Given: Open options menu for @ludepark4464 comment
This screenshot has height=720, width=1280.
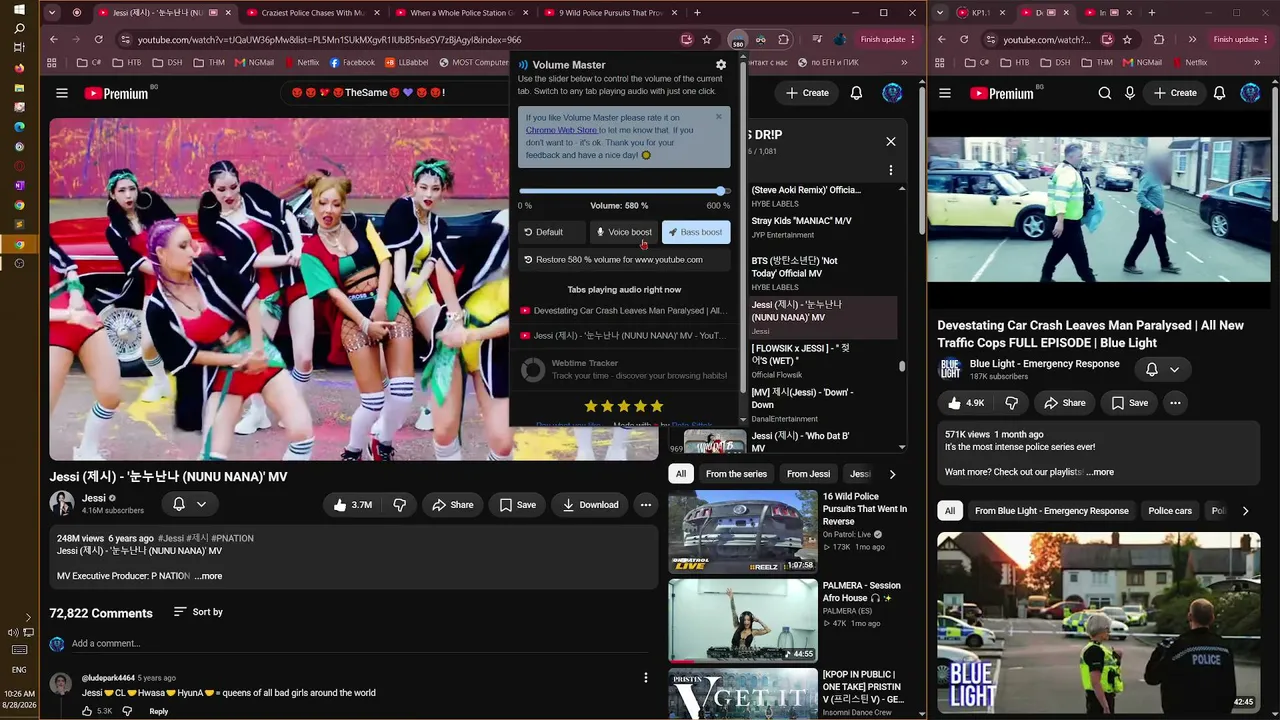Looking at the screenshot, I should (646, 678).
